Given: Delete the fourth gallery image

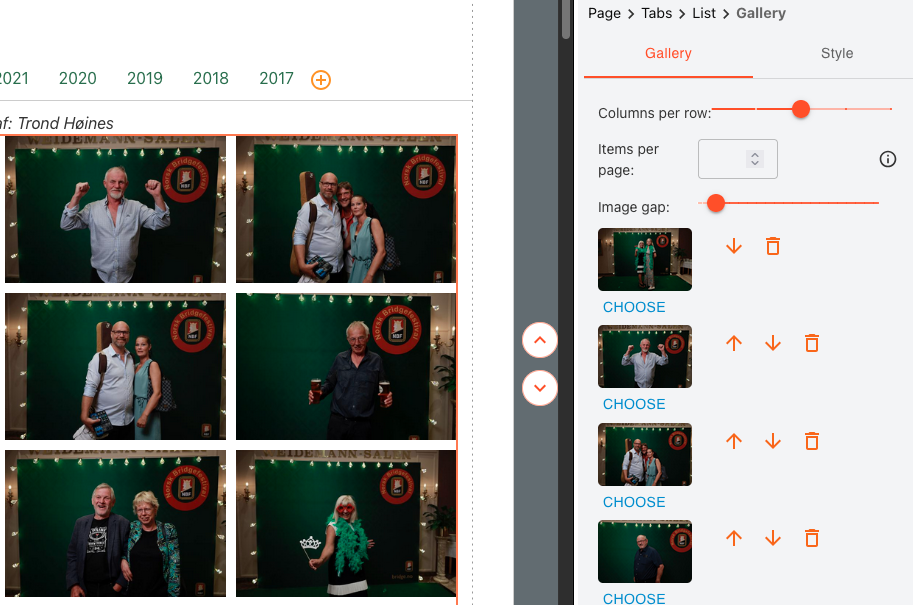Looking at the screenshot, I should click(x=811, y=538).
